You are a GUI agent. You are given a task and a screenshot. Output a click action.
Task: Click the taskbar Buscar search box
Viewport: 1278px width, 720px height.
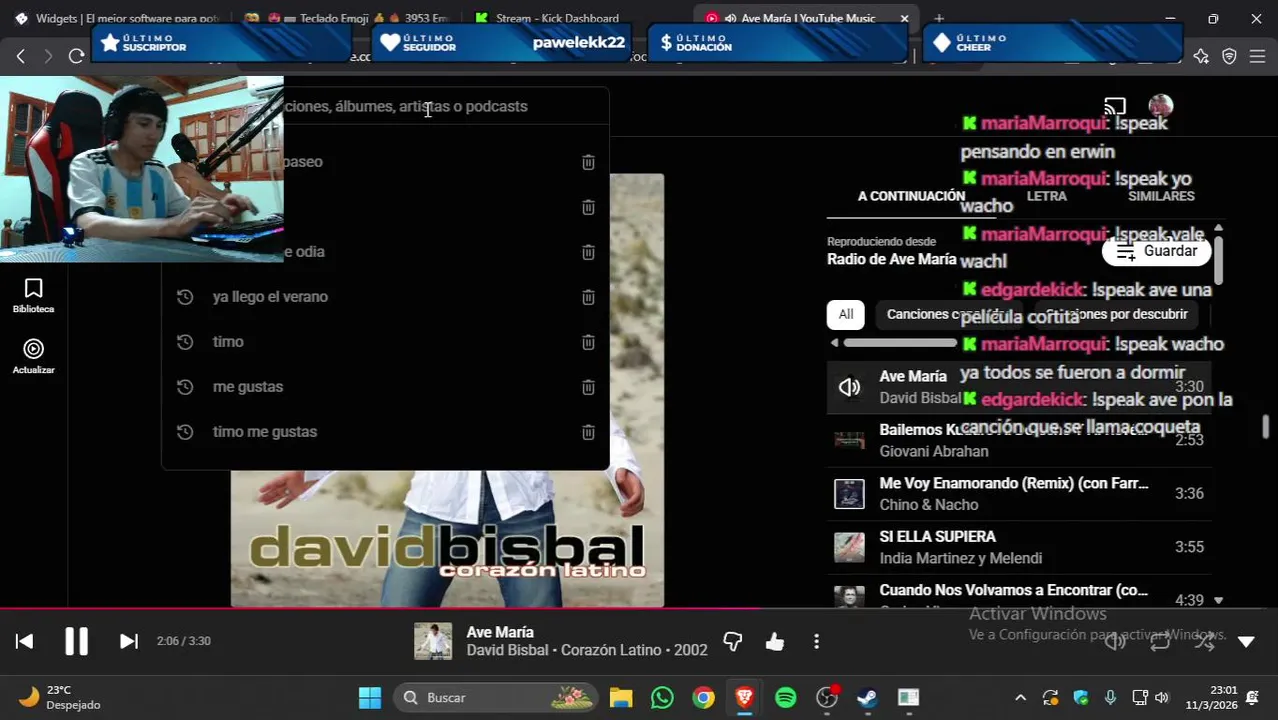[495, 698]
